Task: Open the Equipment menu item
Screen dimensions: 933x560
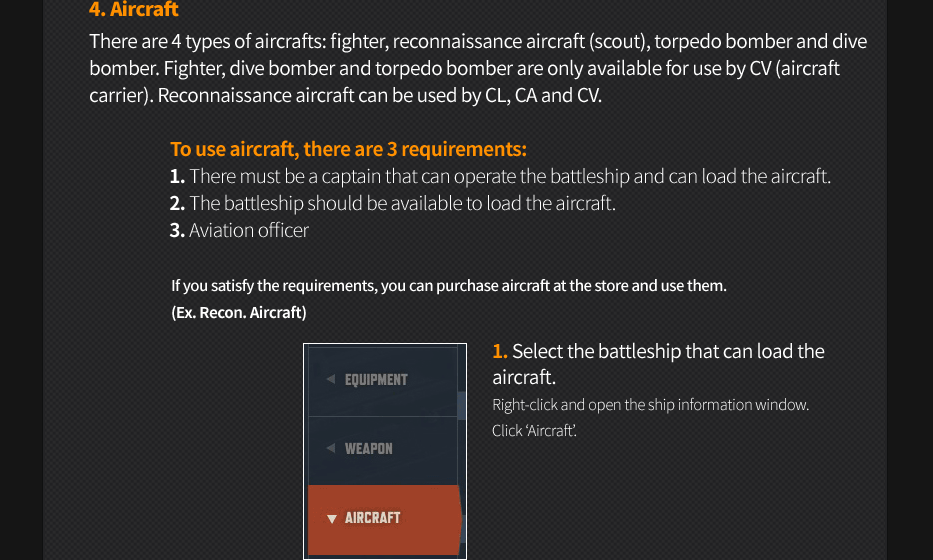Action: click(376, 380)
